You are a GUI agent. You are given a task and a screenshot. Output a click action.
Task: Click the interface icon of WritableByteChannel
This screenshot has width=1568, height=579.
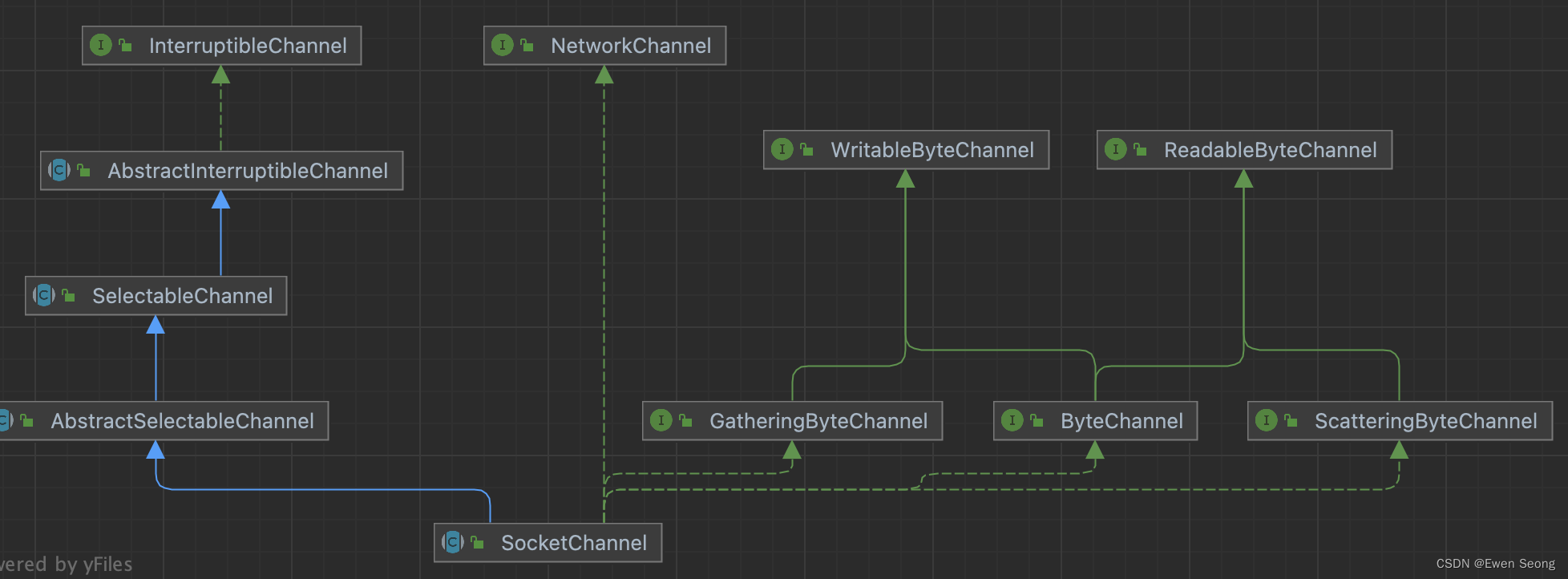[782, 149]
